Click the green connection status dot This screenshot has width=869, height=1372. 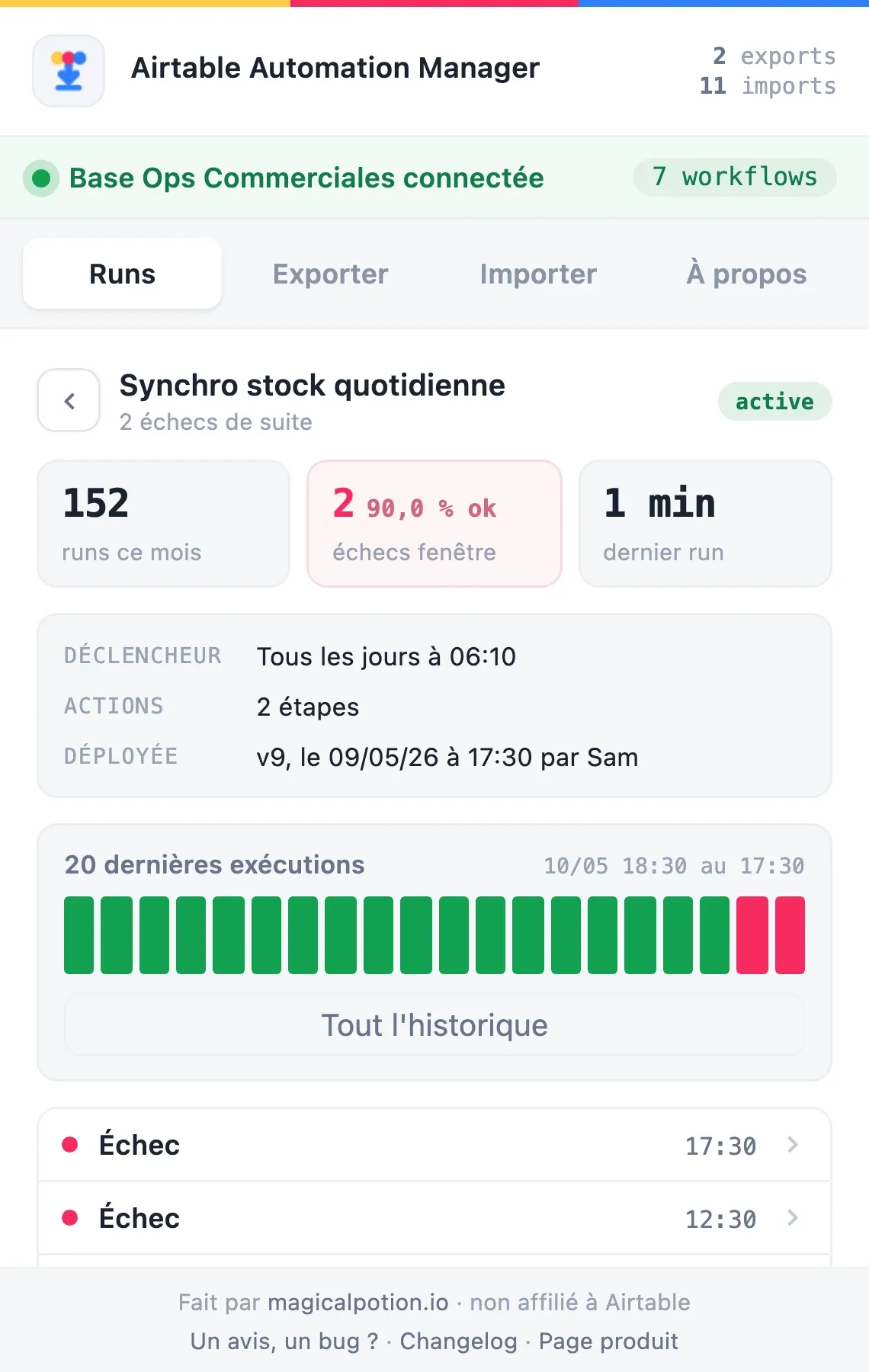pyautogui.click(x=41, y=178)
